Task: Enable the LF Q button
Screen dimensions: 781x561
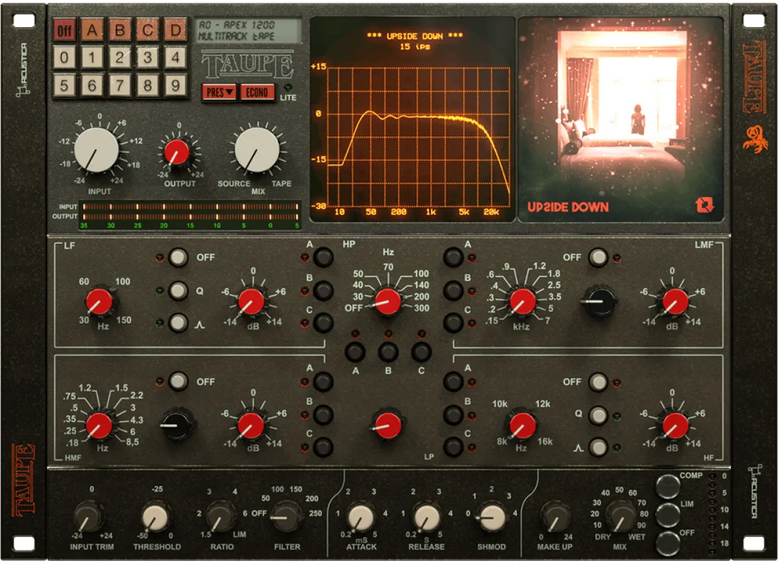Action: [x=178, y=291]
